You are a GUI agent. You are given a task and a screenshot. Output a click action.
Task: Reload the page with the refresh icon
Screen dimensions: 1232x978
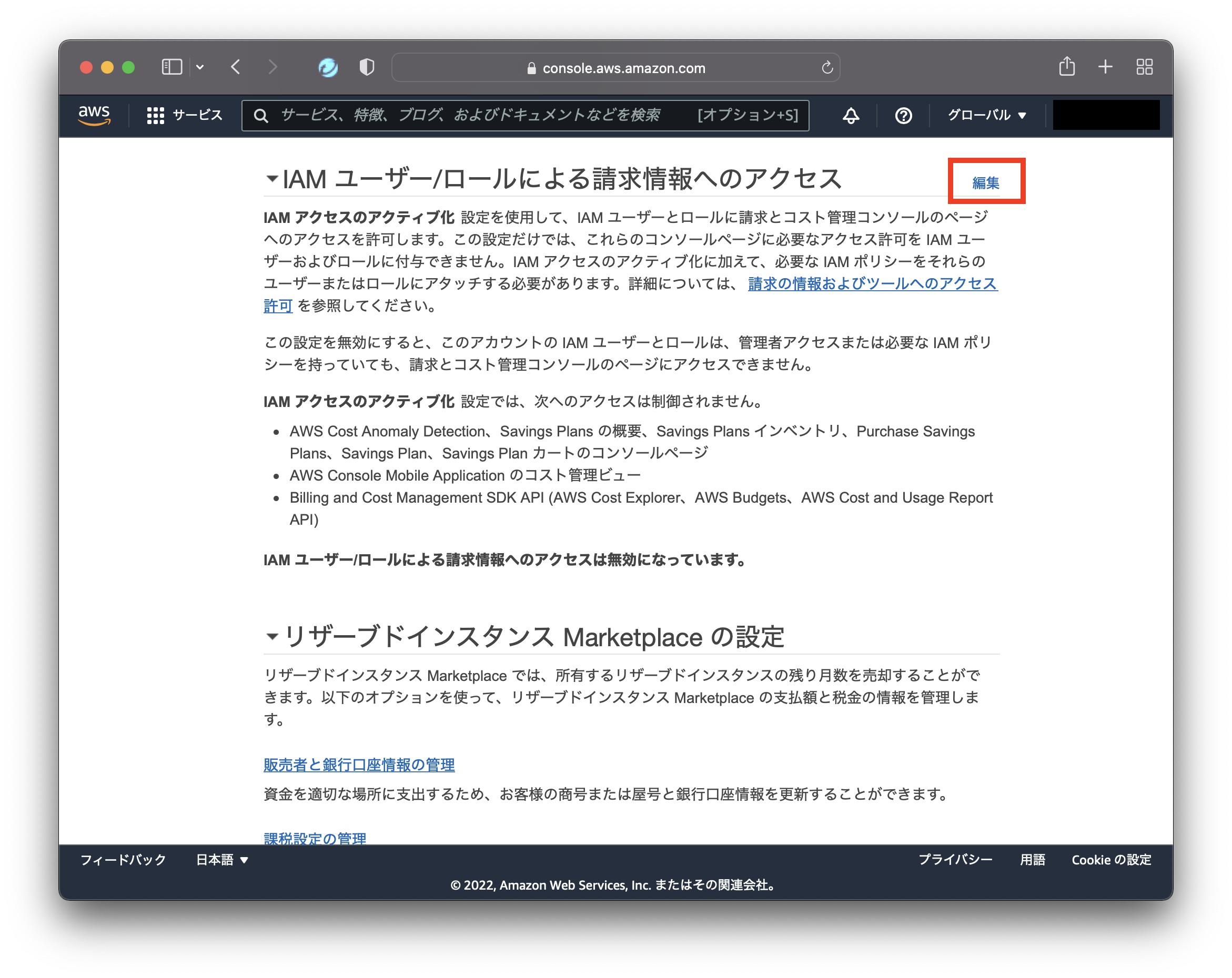tap(827, 67)
